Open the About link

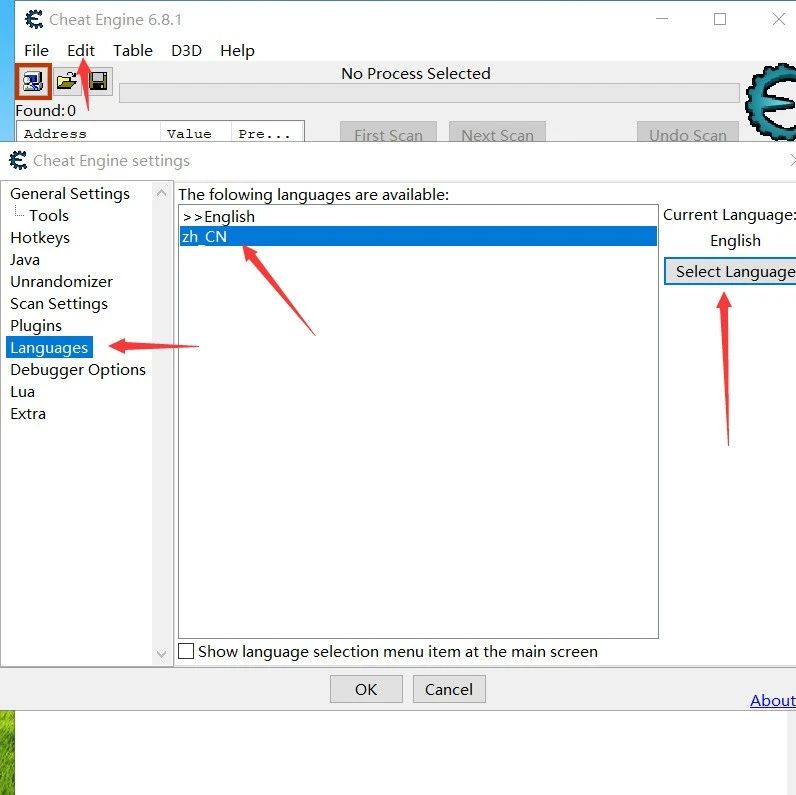click(773, 700)
